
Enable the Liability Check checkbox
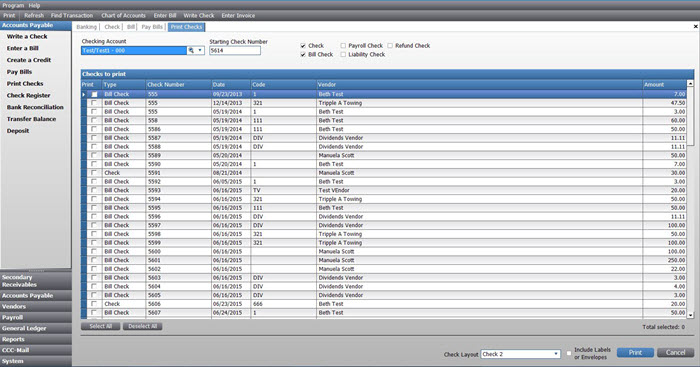343,54
